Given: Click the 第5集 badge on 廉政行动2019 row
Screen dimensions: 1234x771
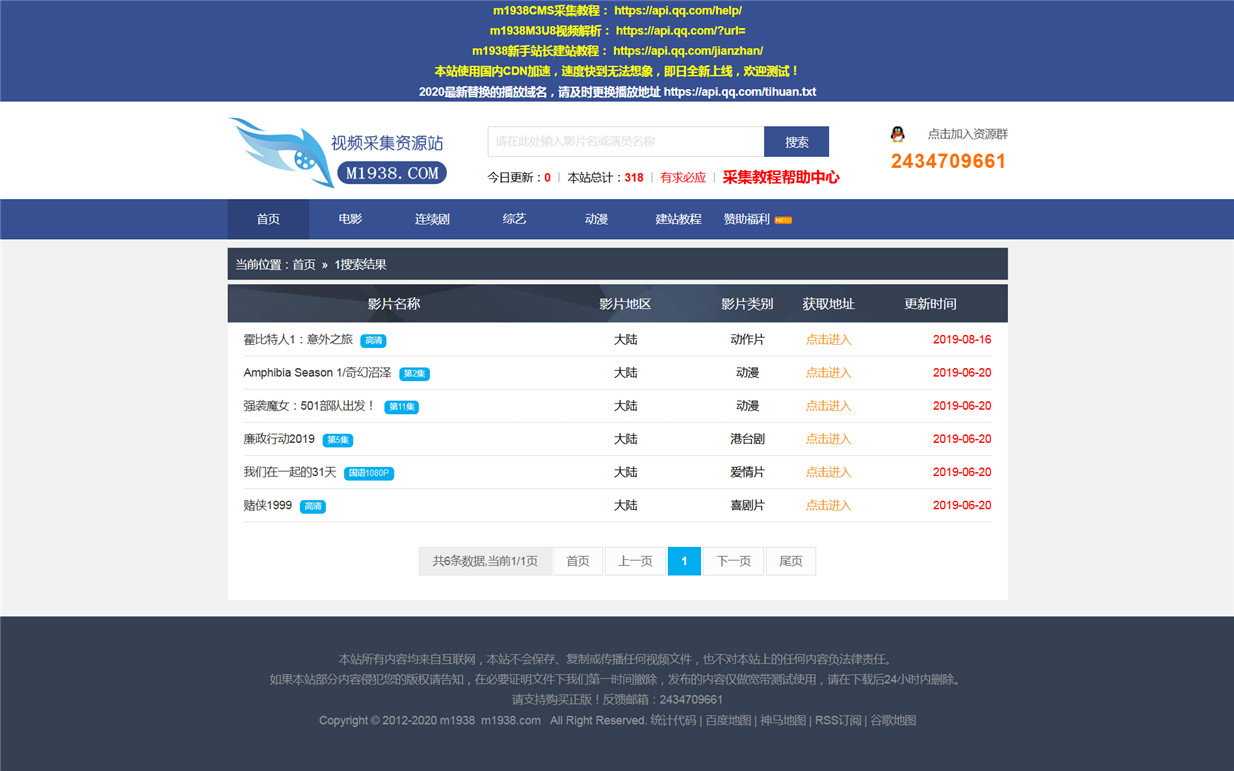Looking at the screenshot, I should 338,440.
